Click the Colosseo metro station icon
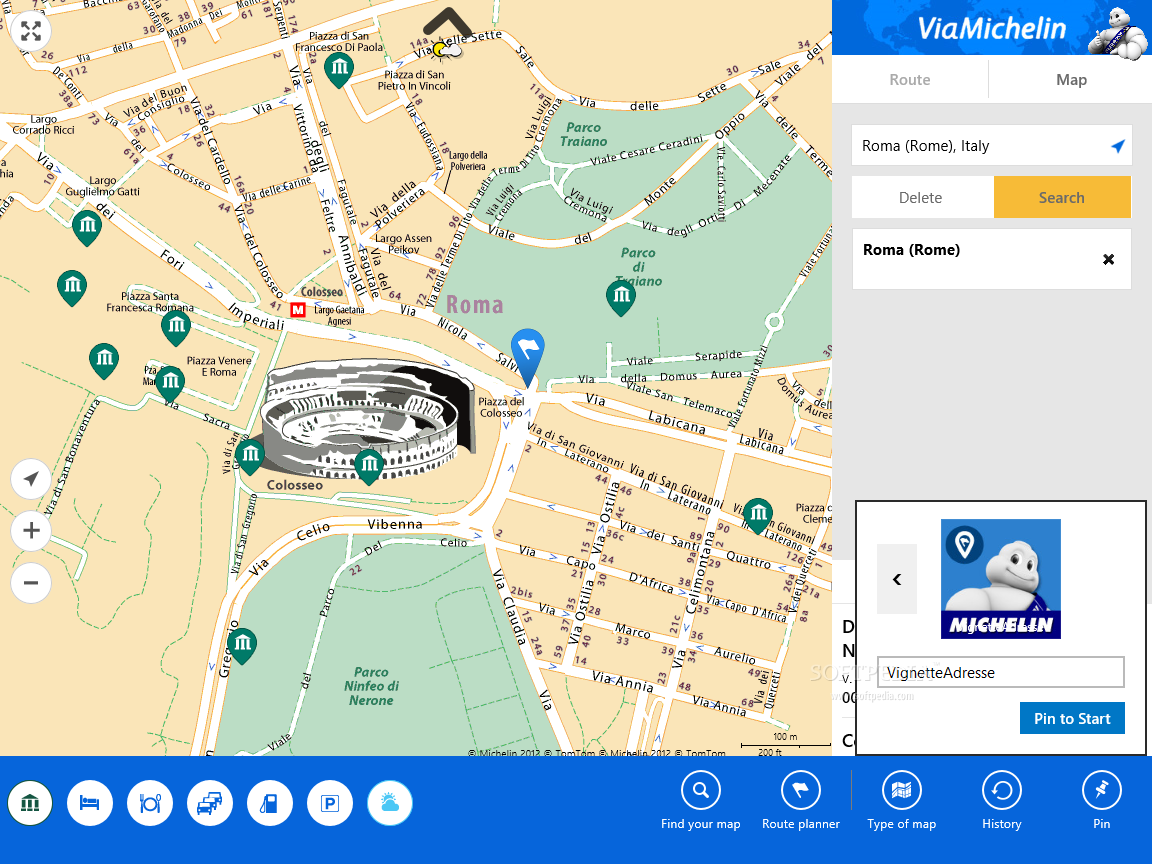The width and height of the screenshot is (1152, 864). 298,310
